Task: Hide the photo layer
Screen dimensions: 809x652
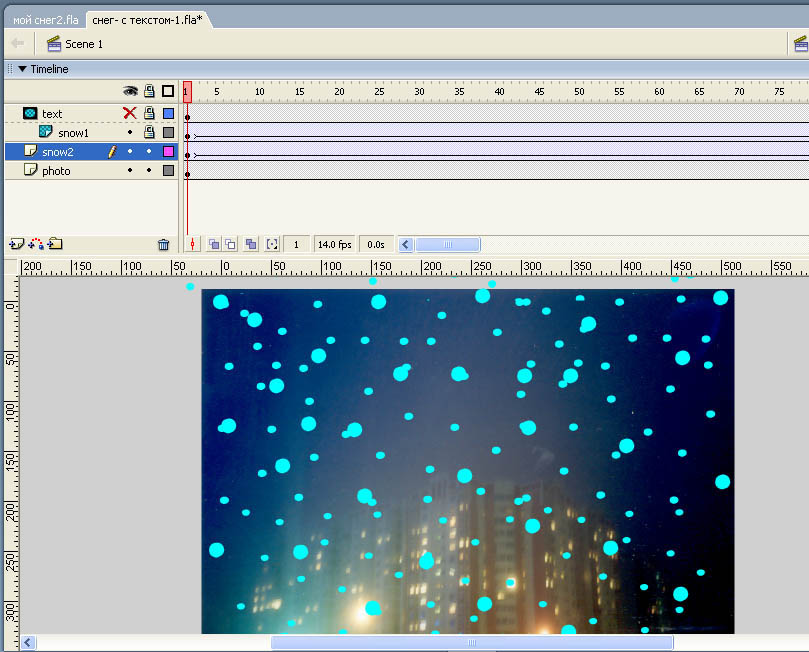Action: (x=129, y=171)
